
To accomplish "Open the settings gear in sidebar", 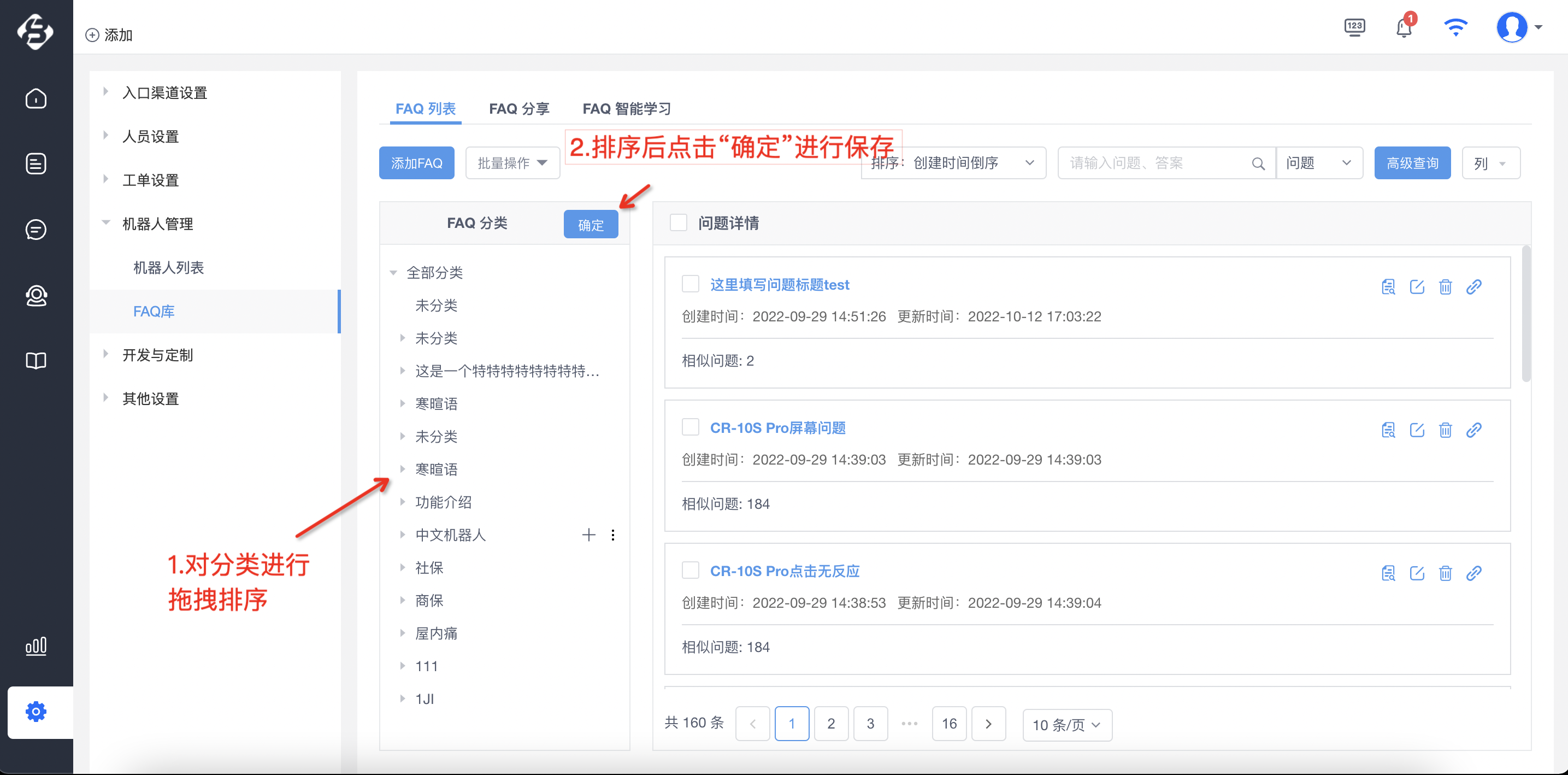I will (x=36, y=711).
